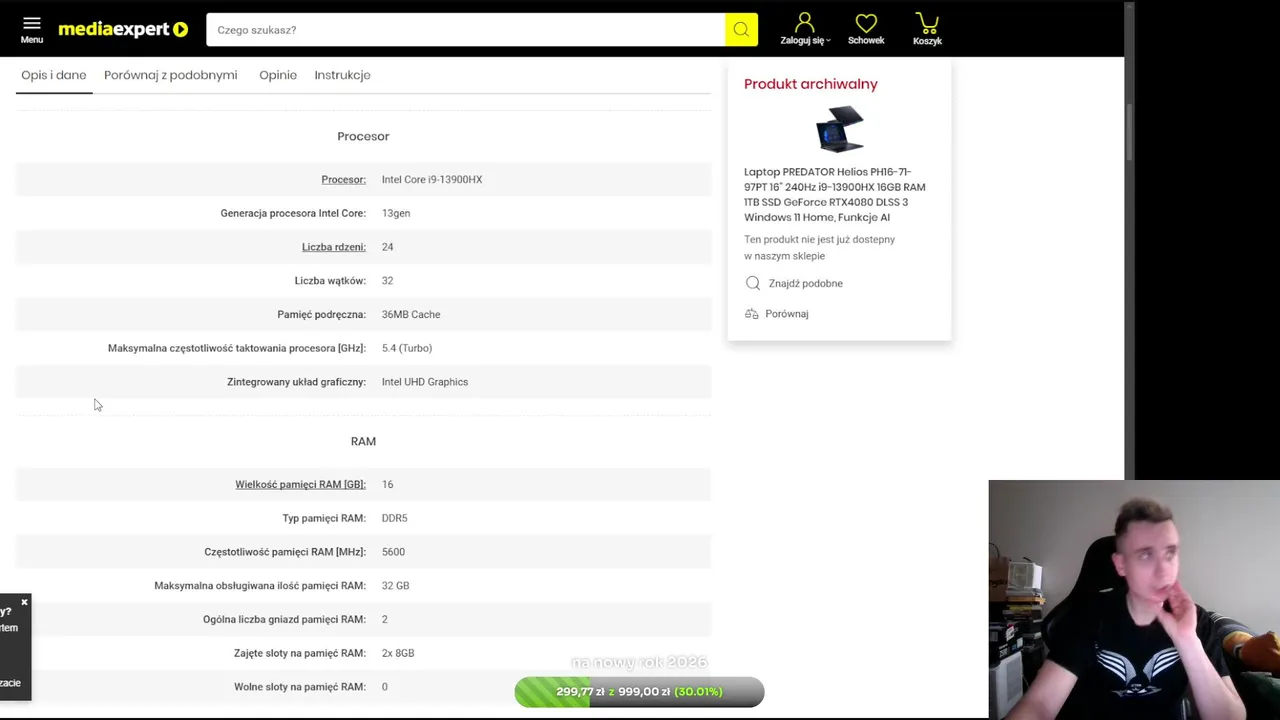
Task: Click the Liczba wątków: label
Action: point(330,281)
